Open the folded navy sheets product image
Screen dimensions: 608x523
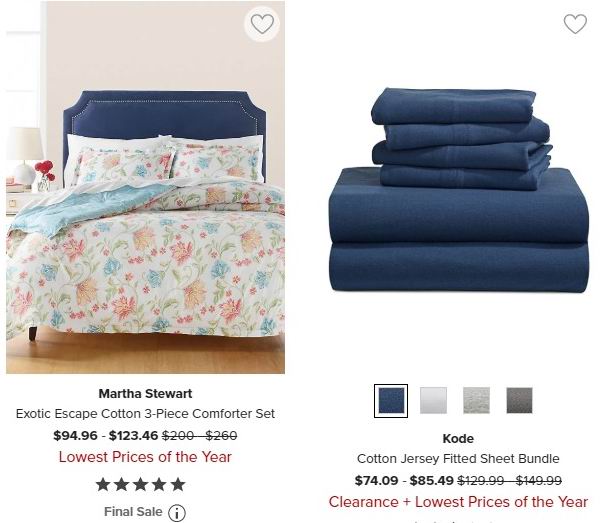pyautogui.click(x=458, y=190)
